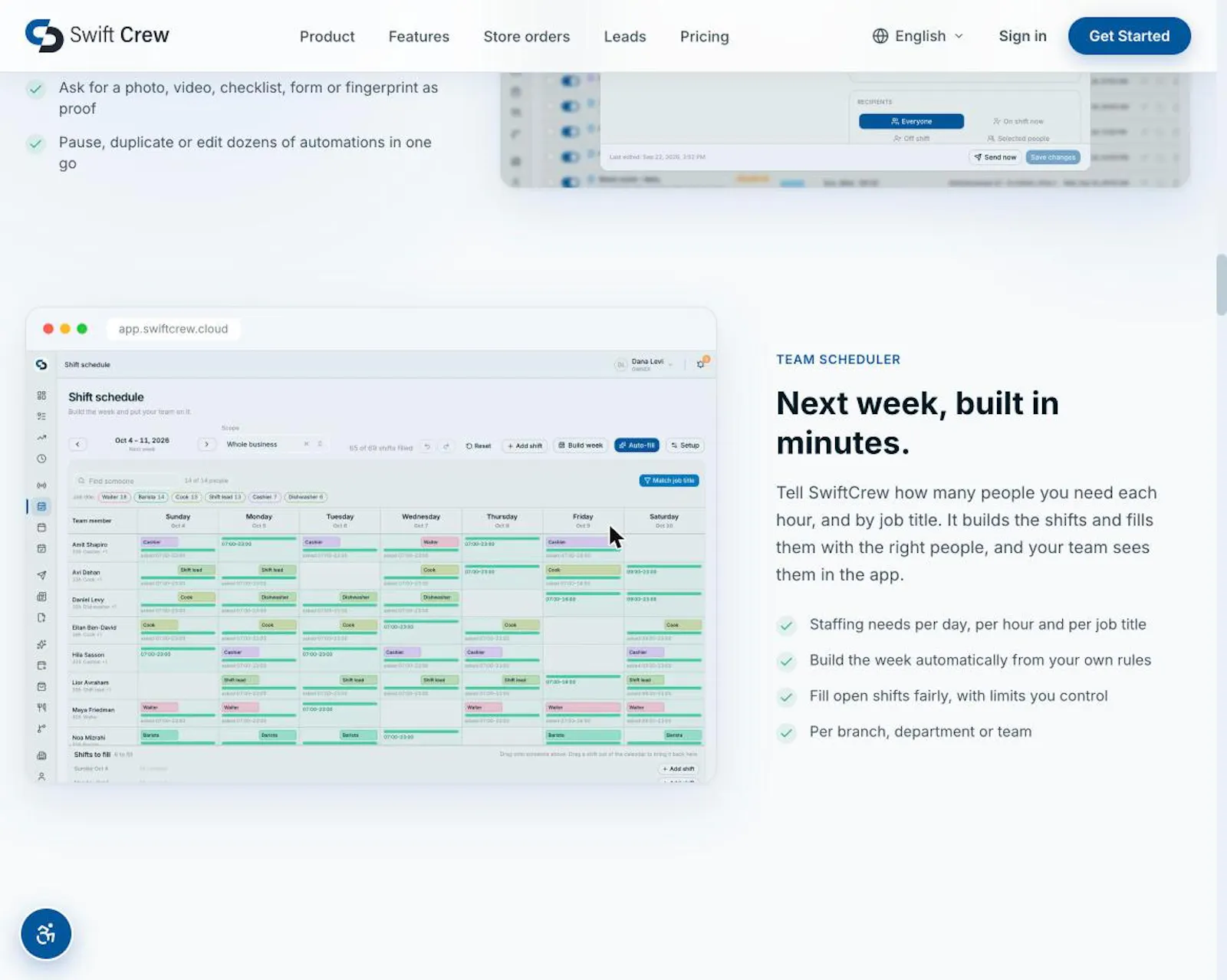Select the dashboard grid icon in app sidebar

pos(41,396)
